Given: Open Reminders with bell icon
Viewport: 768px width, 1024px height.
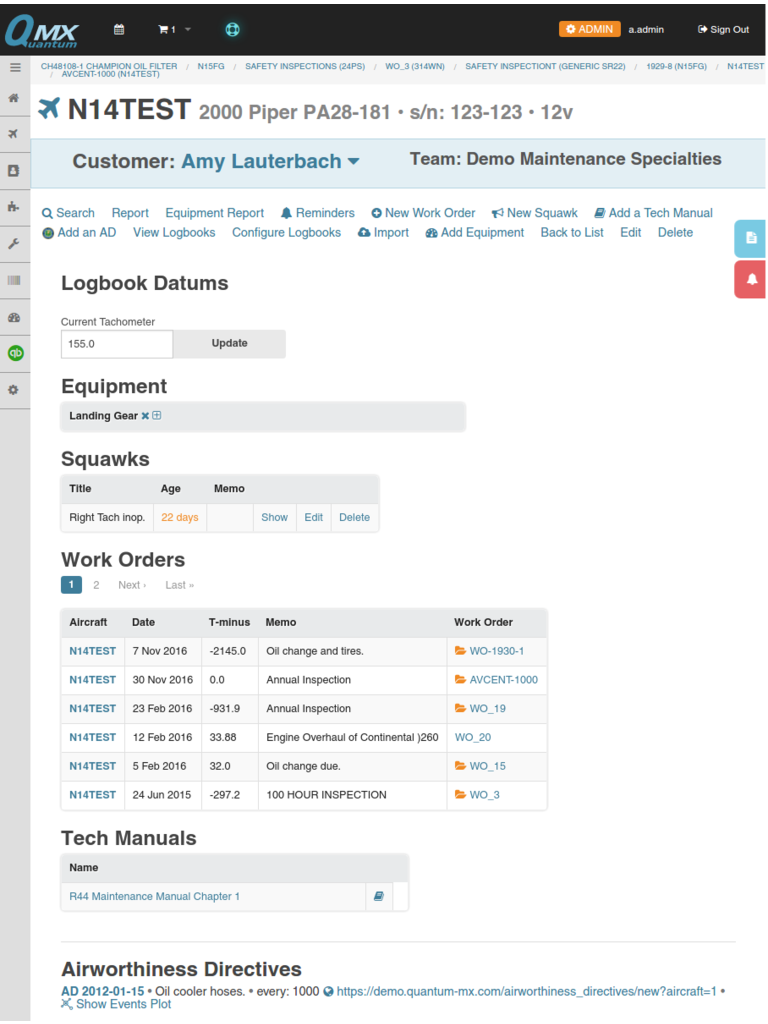Looking at the screenshot, I should coord(317,213).
